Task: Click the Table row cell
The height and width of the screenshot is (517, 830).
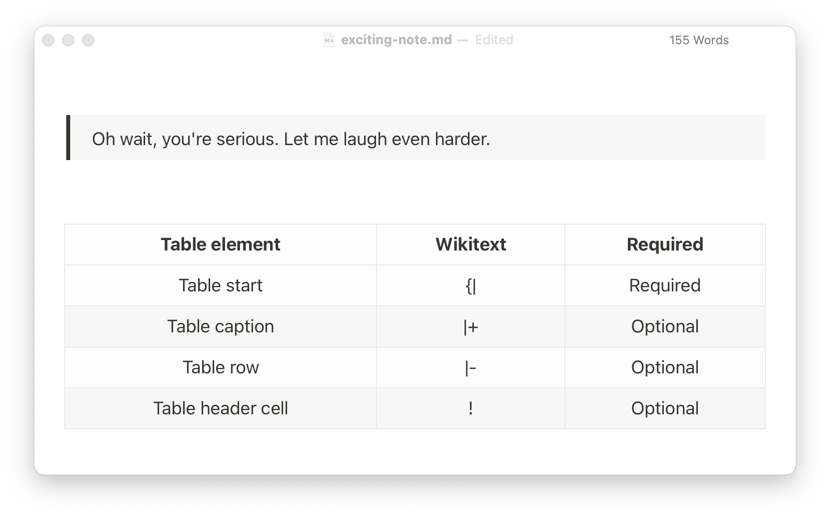Action: tap(220, 367)
